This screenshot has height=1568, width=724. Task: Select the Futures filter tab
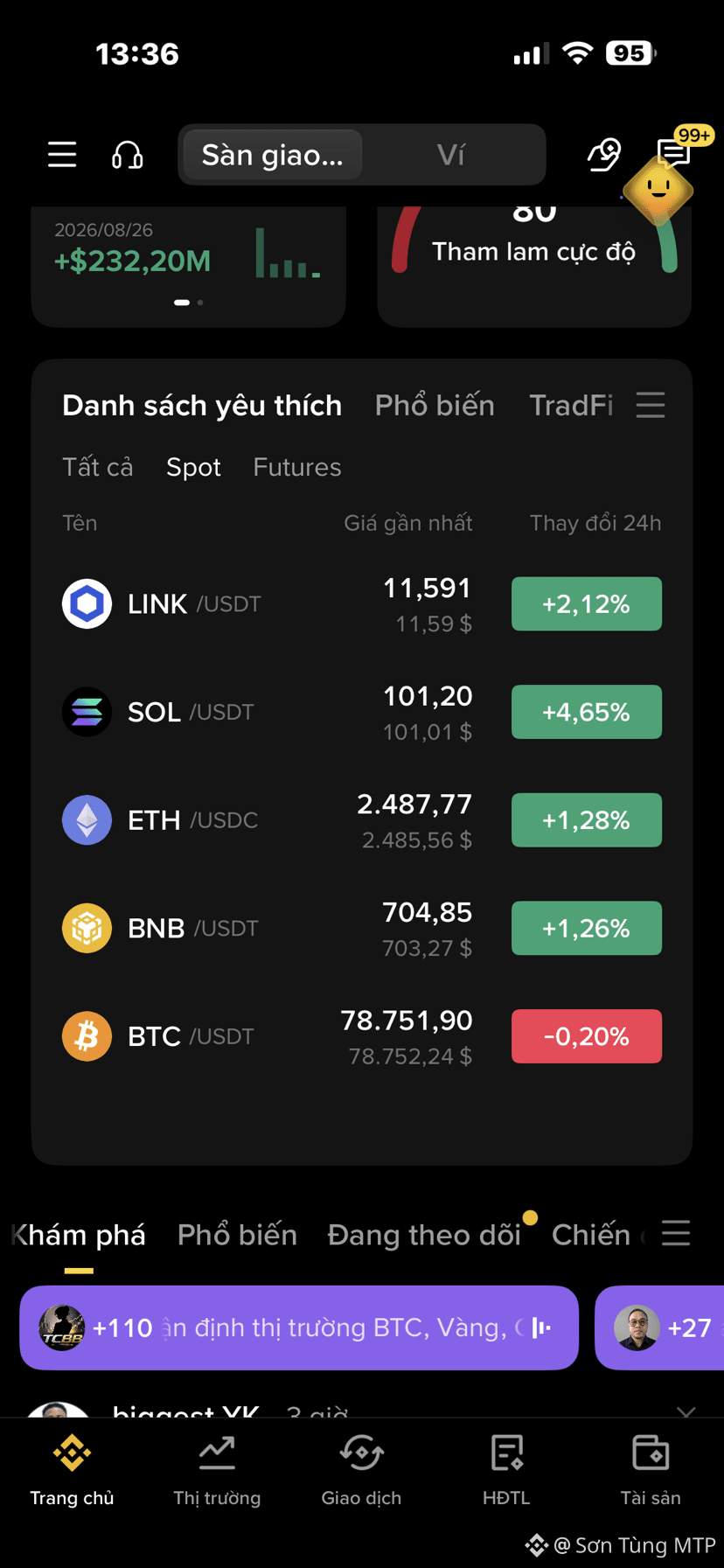pyautogui.click(x=297, y=467)
